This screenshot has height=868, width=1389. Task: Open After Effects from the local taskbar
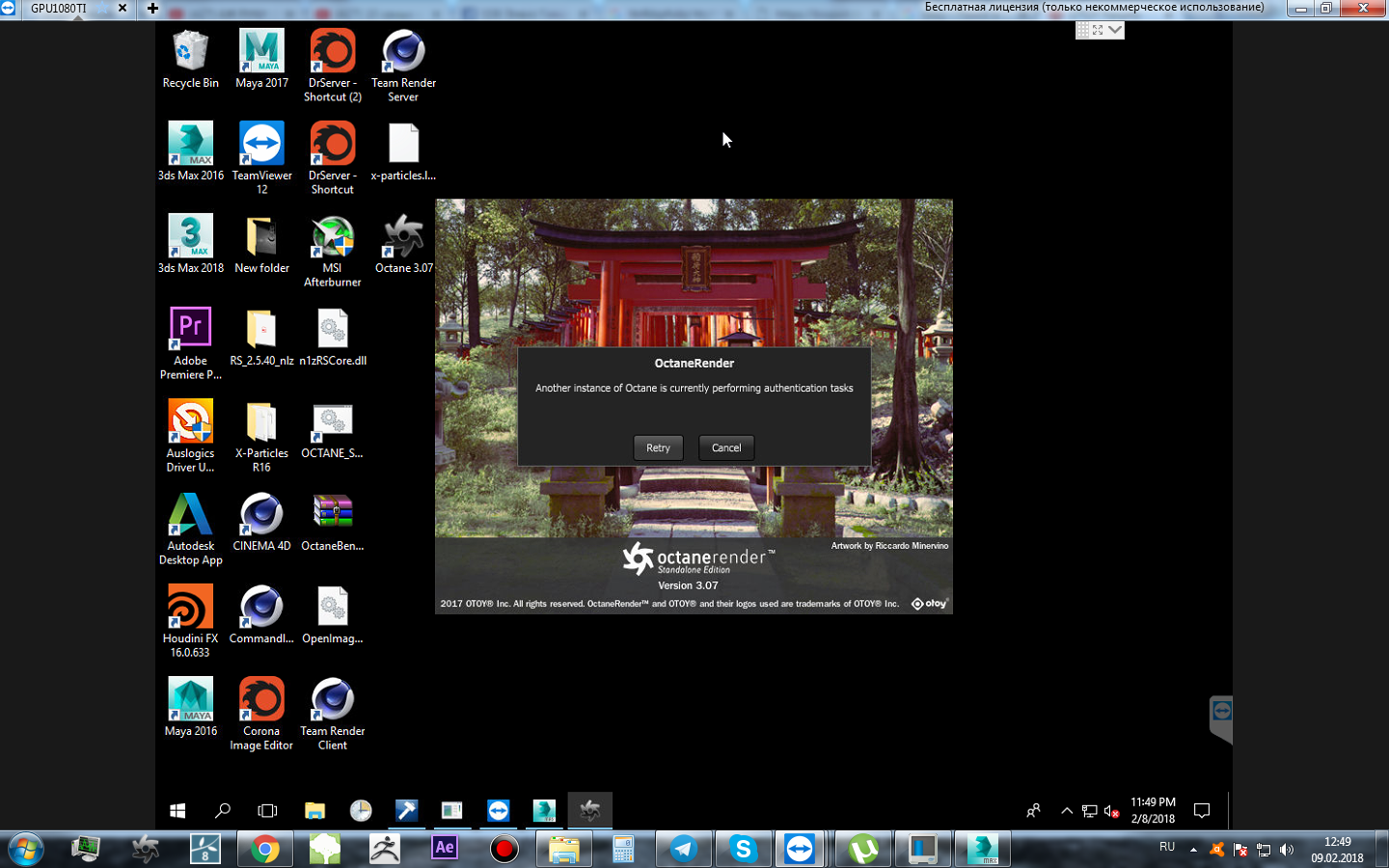click(x=445, y=849)
